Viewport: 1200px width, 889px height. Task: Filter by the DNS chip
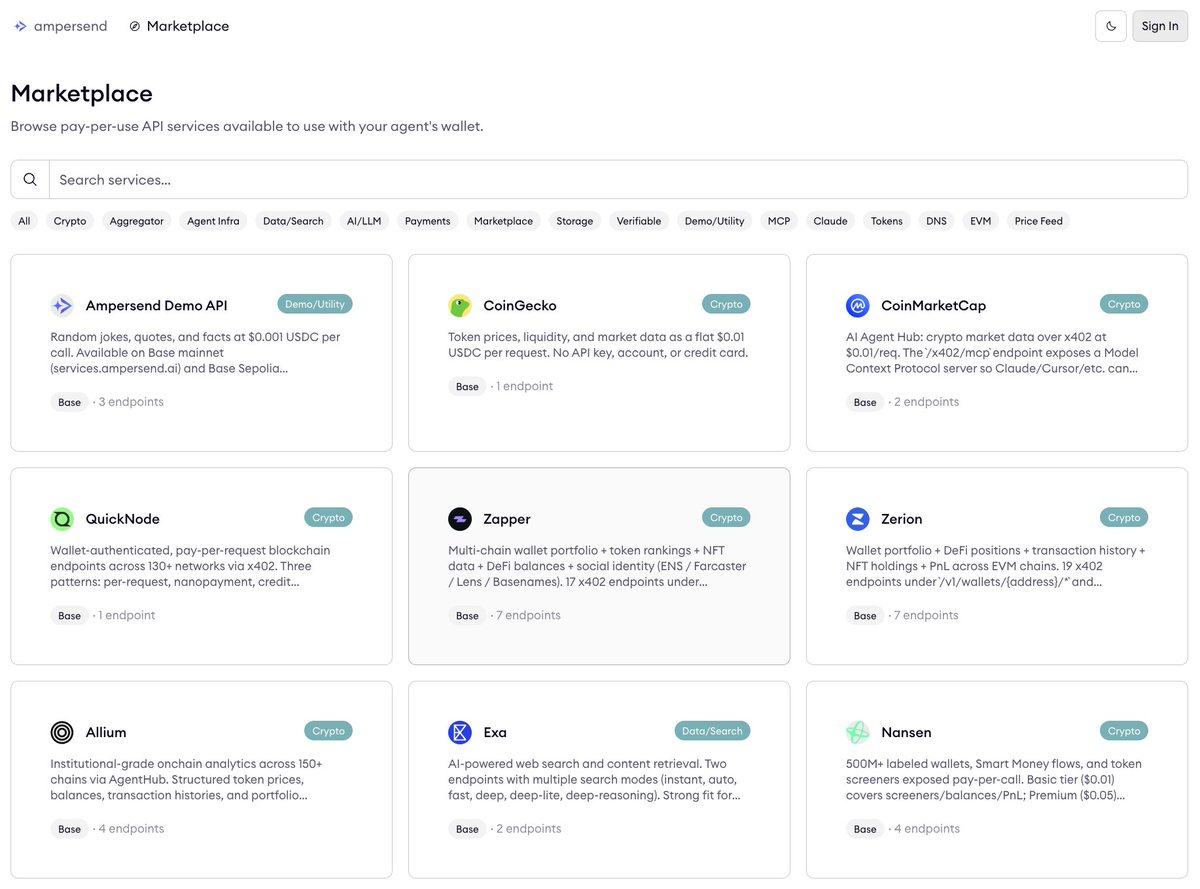click(936, 221)
